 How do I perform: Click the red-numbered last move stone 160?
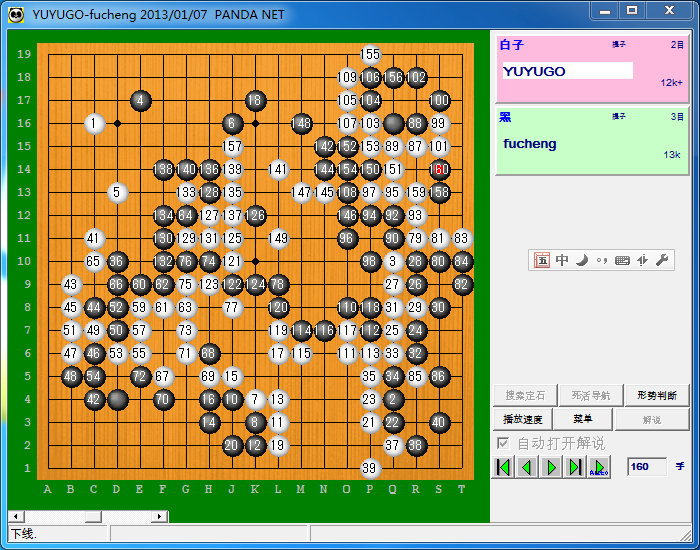click(439, 169)
